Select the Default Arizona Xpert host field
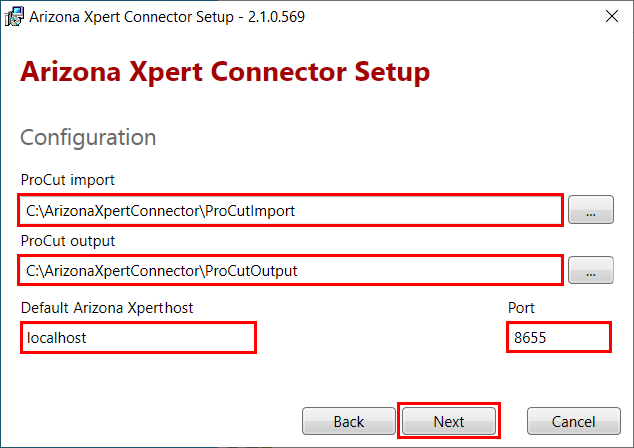 coord(138,338)
